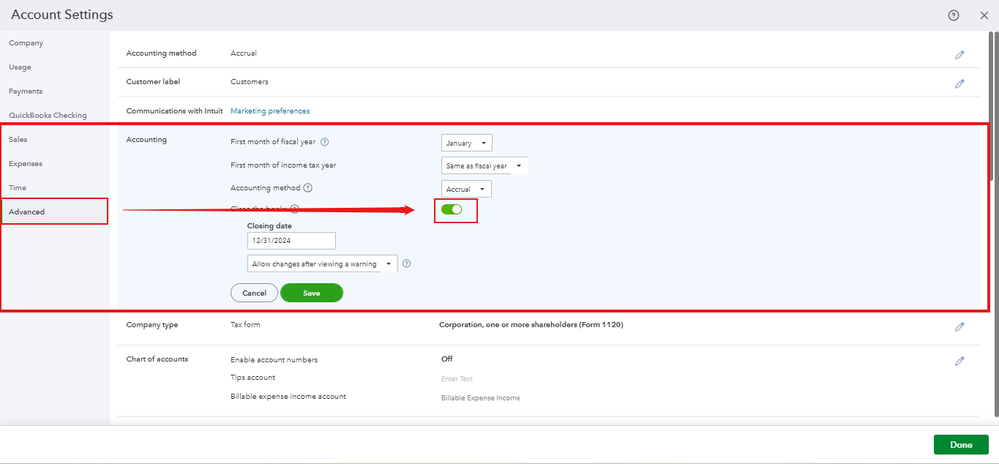Open the Accrual accounting method dropdown
999x464 pixels.
pos(466,189)
